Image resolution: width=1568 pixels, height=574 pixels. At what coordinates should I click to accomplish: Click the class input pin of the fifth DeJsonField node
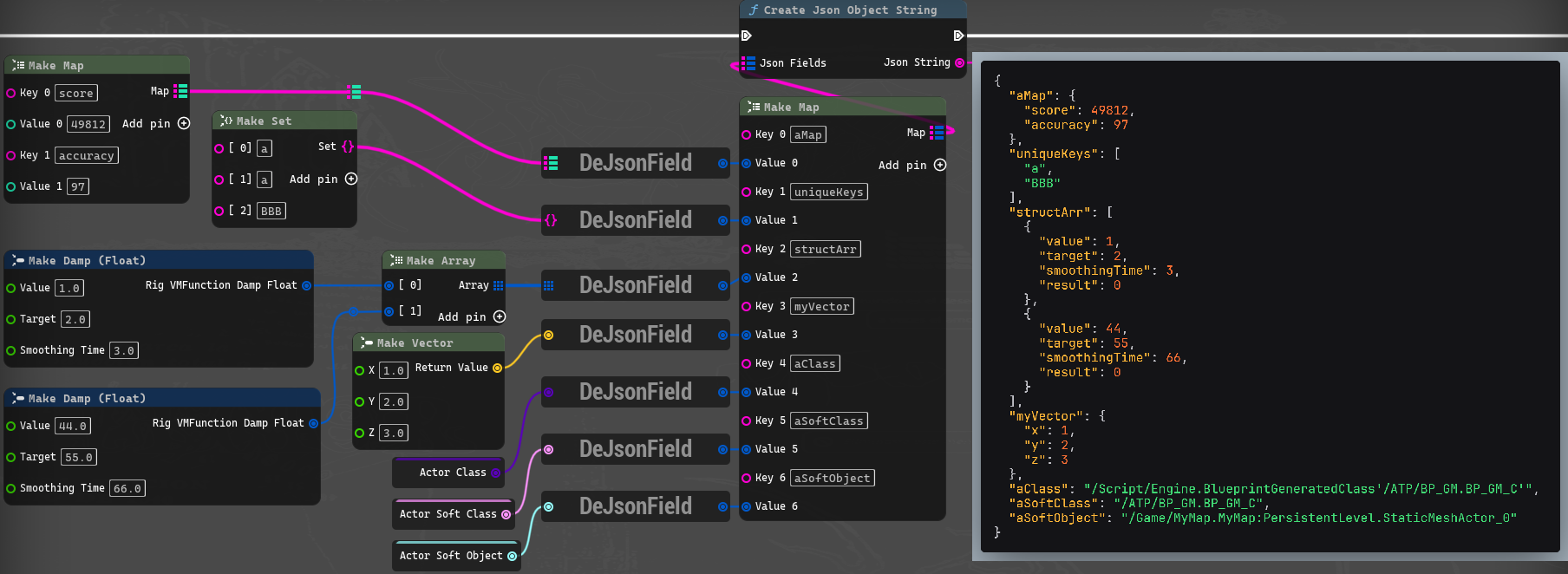[548, 392]
